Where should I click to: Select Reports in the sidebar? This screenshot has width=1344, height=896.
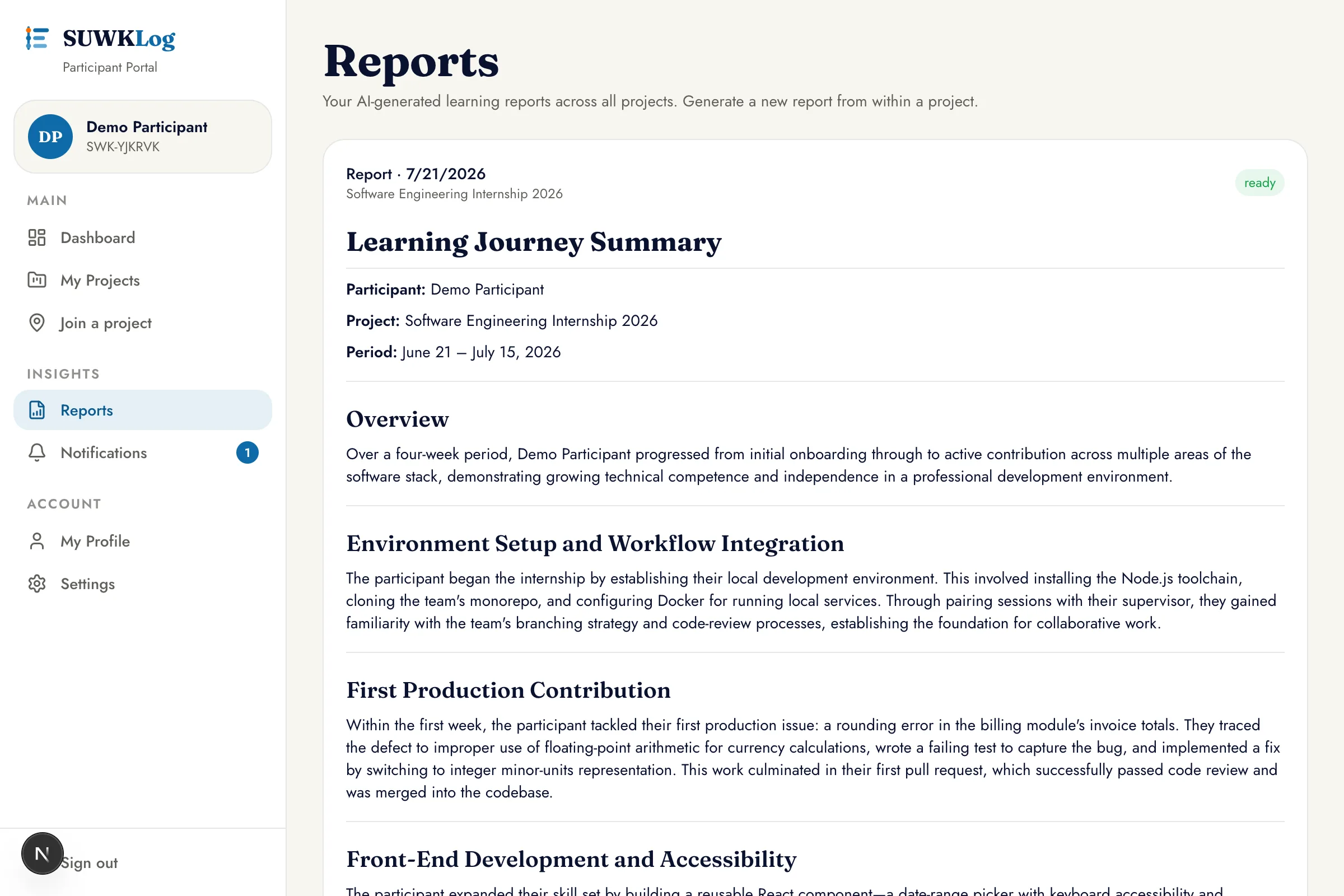(x=143, y=410)
